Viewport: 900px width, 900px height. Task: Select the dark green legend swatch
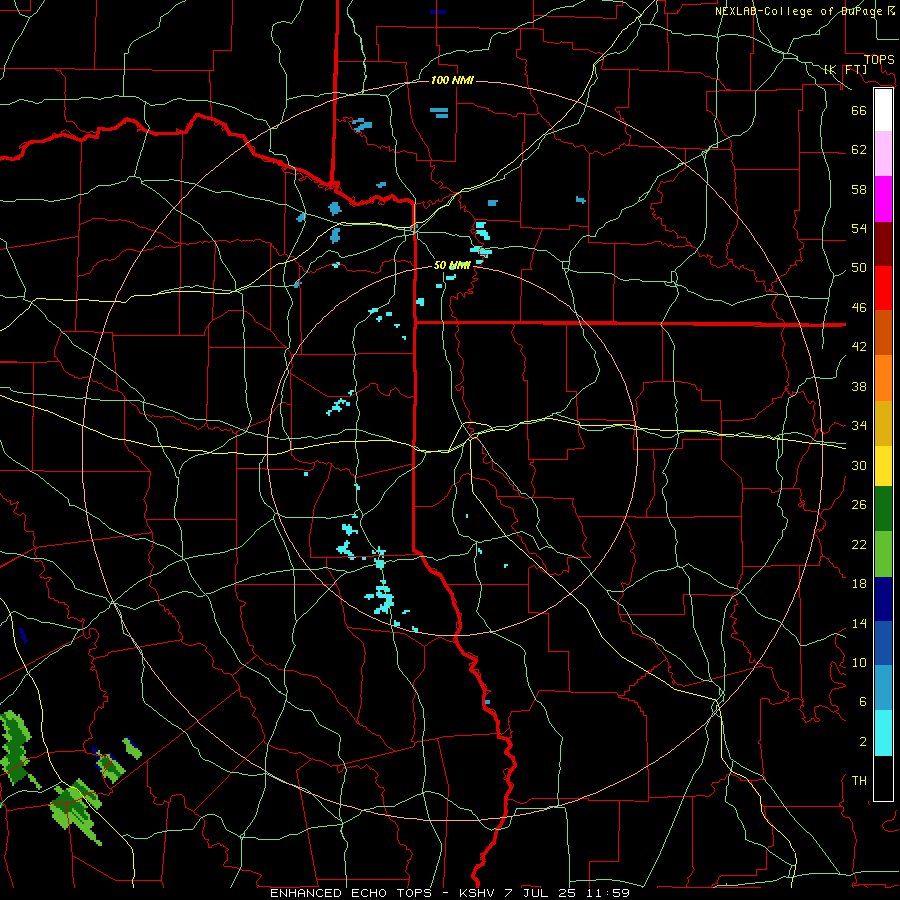pos(883,509)
